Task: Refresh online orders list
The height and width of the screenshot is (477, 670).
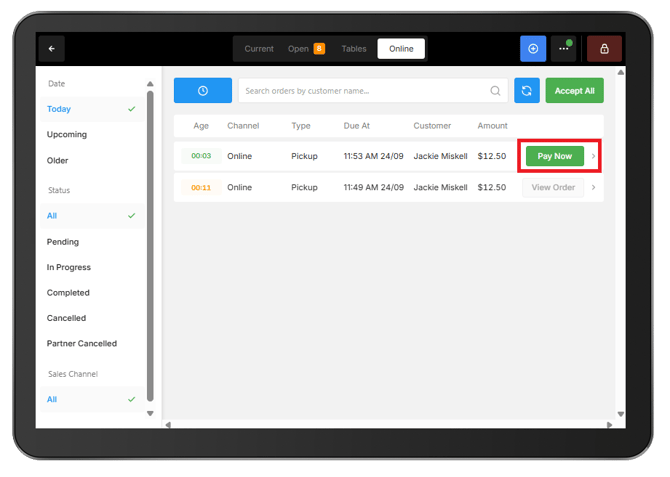Action: tap(526, 90)
